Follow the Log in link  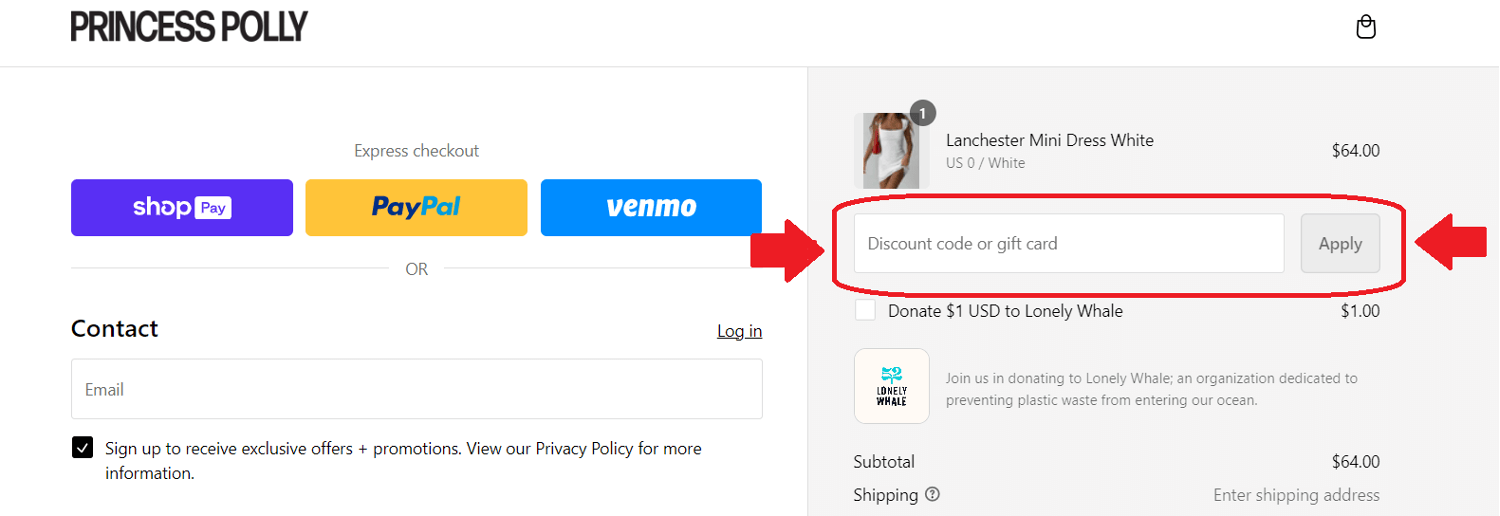pos(739,331)
